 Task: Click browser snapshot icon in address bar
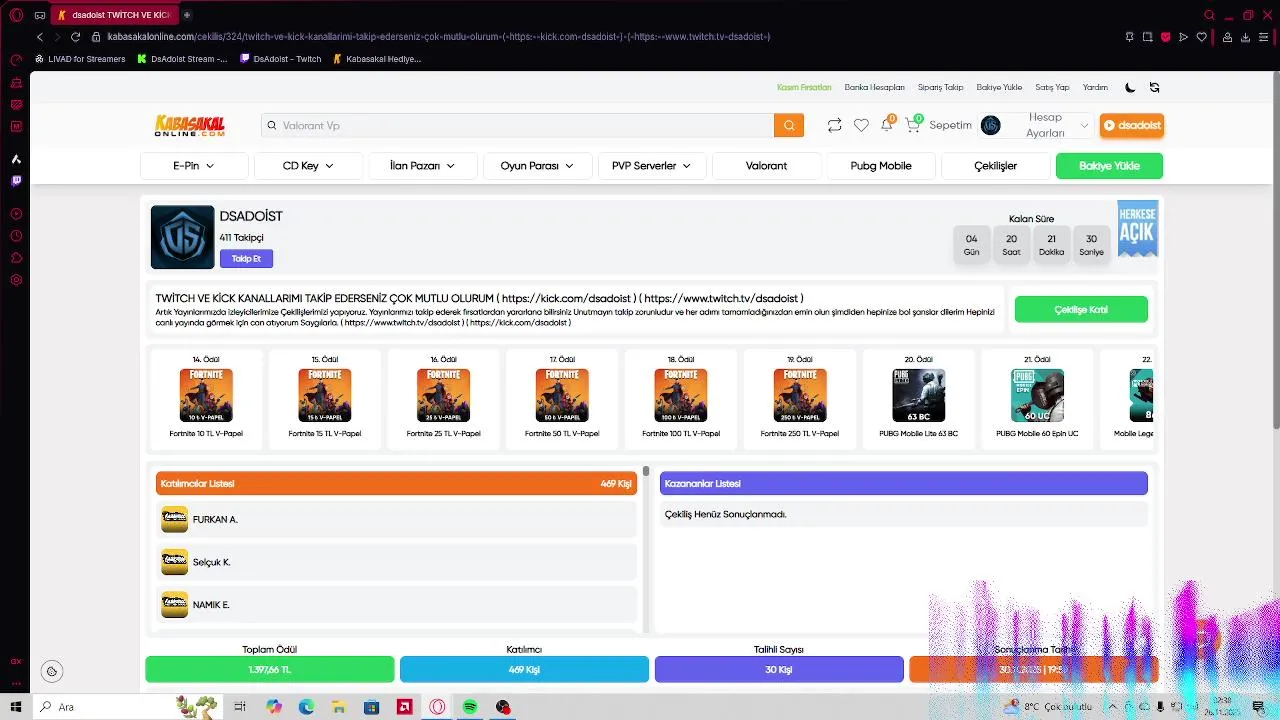(x=1147, y=37)
